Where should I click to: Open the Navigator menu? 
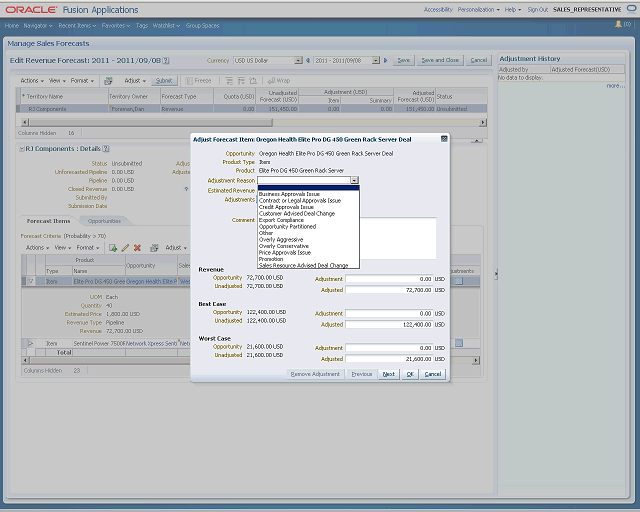tap(38, 26)
